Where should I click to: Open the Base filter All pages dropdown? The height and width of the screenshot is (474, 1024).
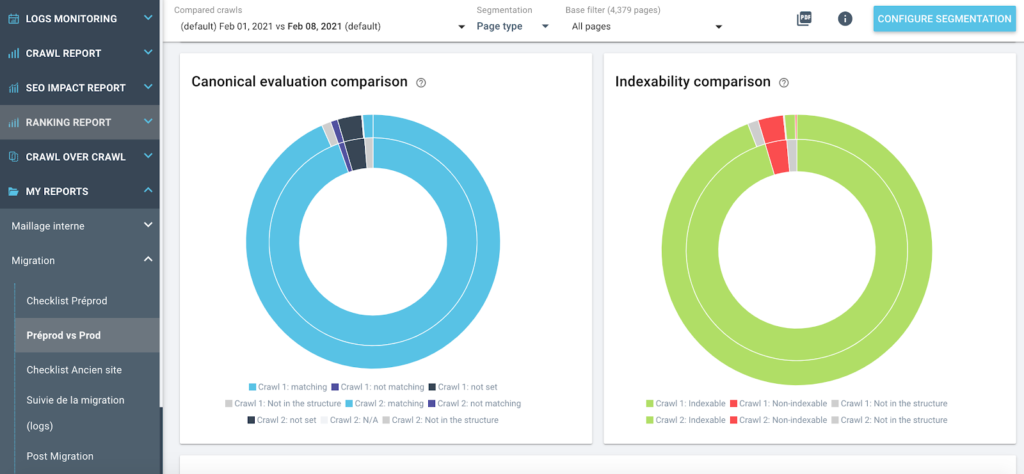pyautogui.click(x=646, y=26)
